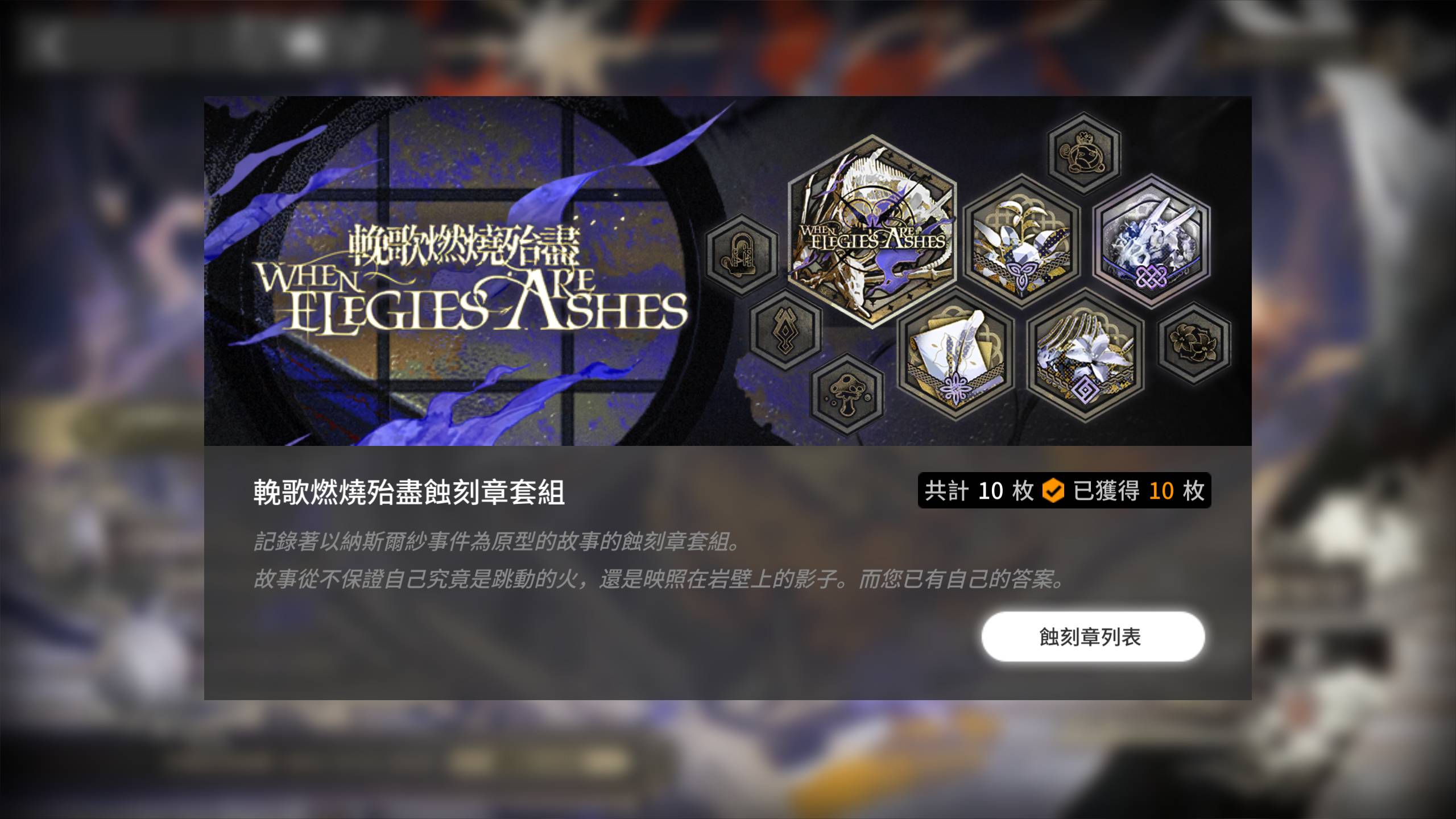Select the golden plant with crystal medal
This screenshot has width=1456, height=819.
pyautogui.click(x=1022, y=241)
